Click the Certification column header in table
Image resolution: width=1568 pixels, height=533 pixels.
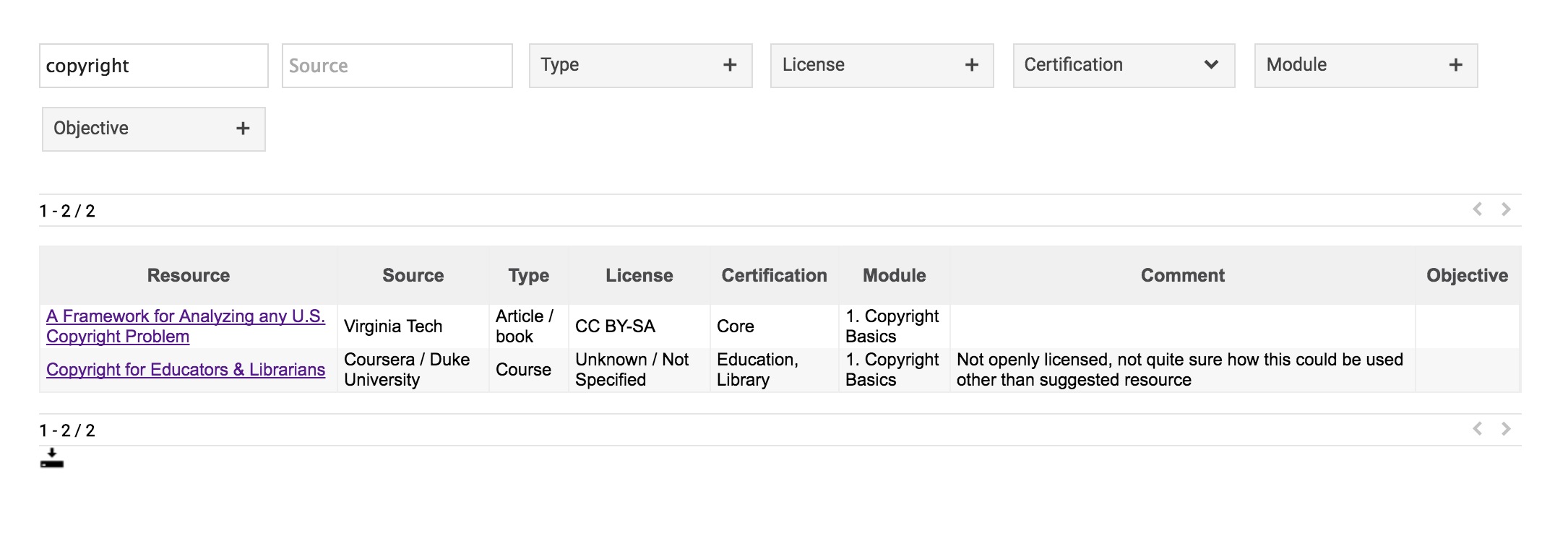774,275
